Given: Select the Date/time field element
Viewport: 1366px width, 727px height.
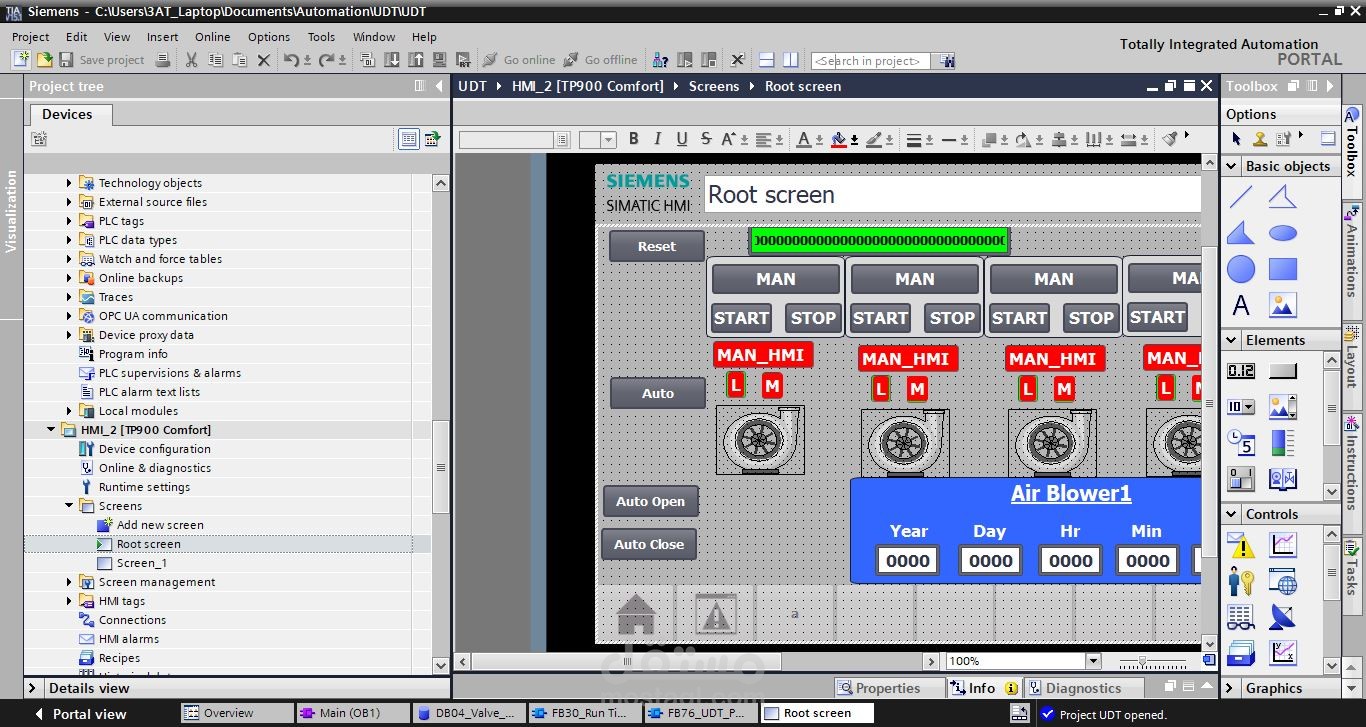Looking at the screenshot, I should (1241, 443).
